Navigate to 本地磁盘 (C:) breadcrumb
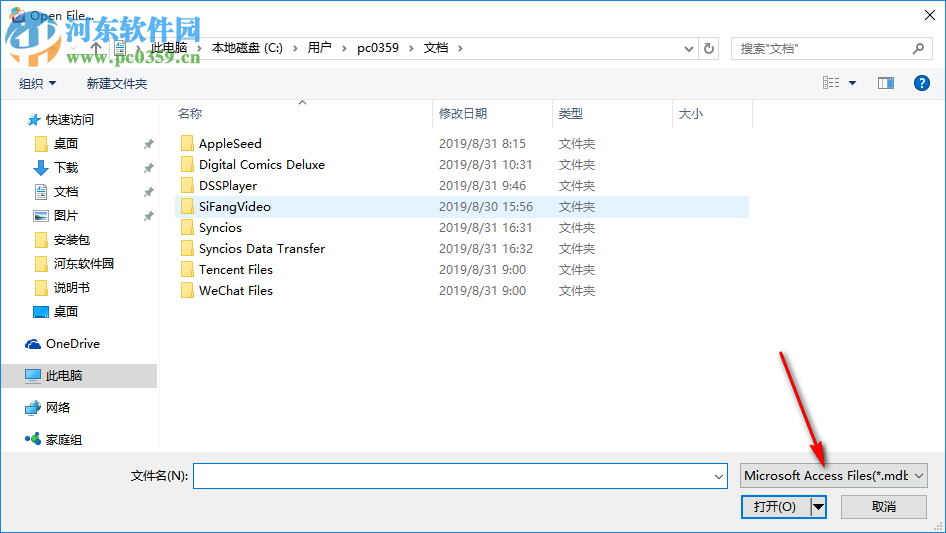This screenshot has height=533, width=946. coord(247,48)
